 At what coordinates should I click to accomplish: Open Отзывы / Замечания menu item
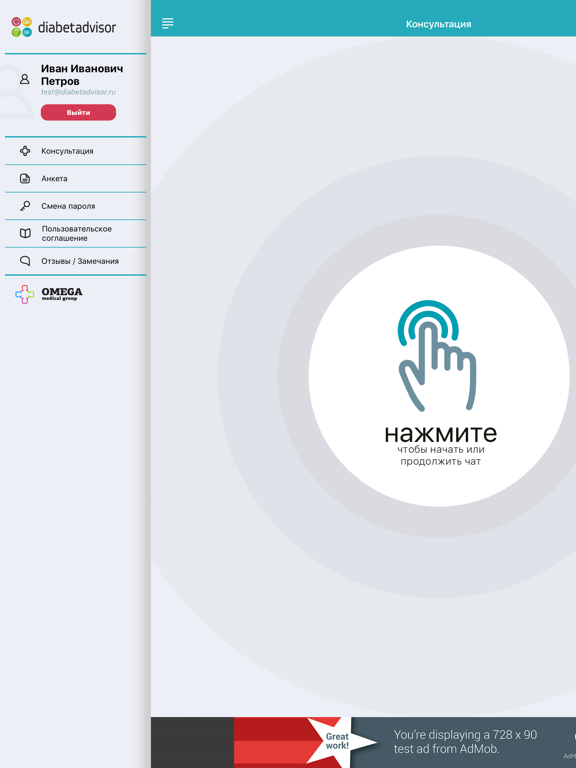75,261
